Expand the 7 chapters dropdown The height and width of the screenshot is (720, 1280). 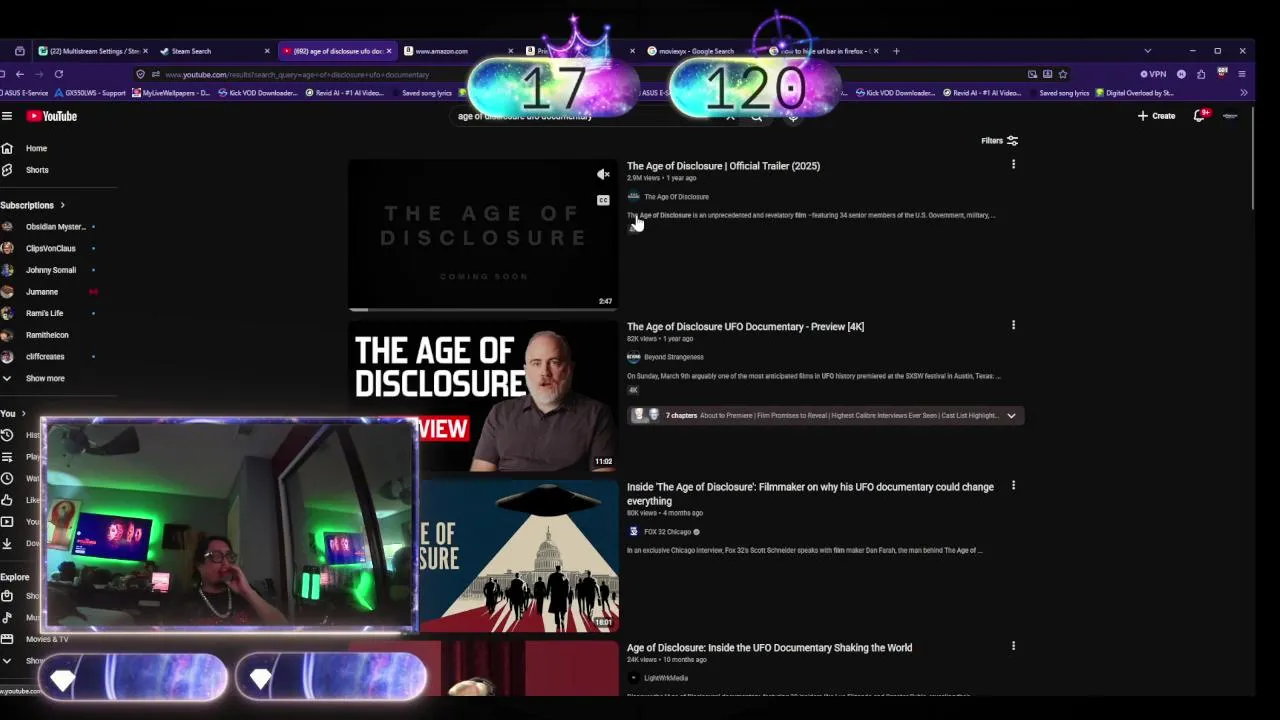[x=1011, y=416]
